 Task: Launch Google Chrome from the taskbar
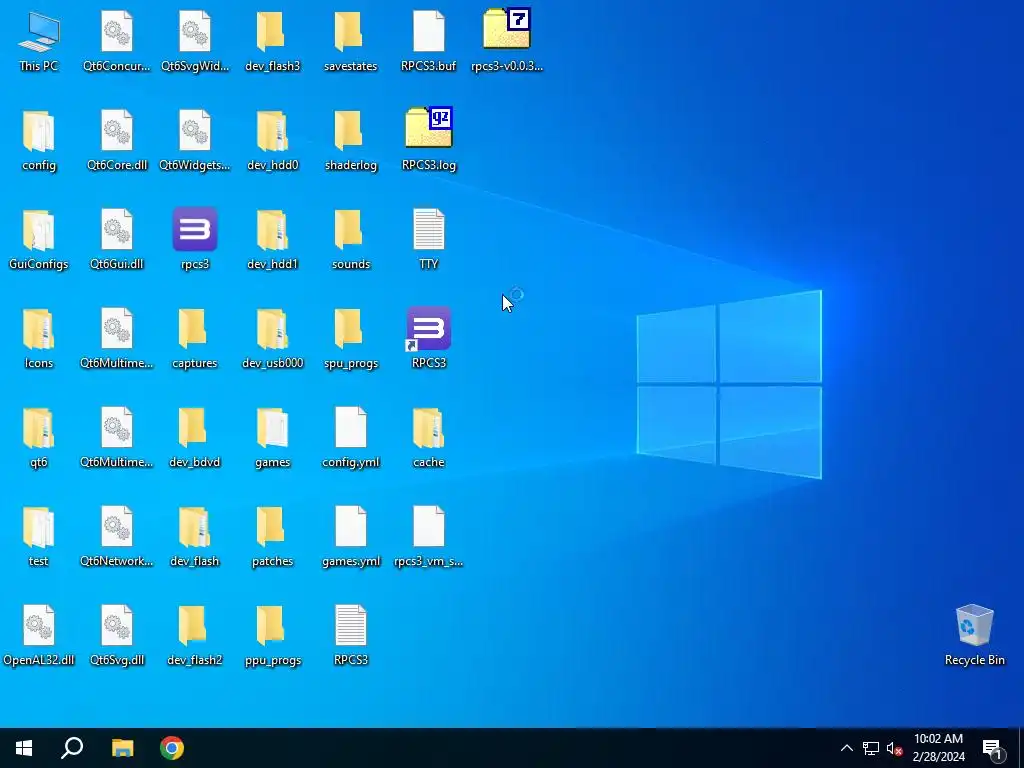172,748
